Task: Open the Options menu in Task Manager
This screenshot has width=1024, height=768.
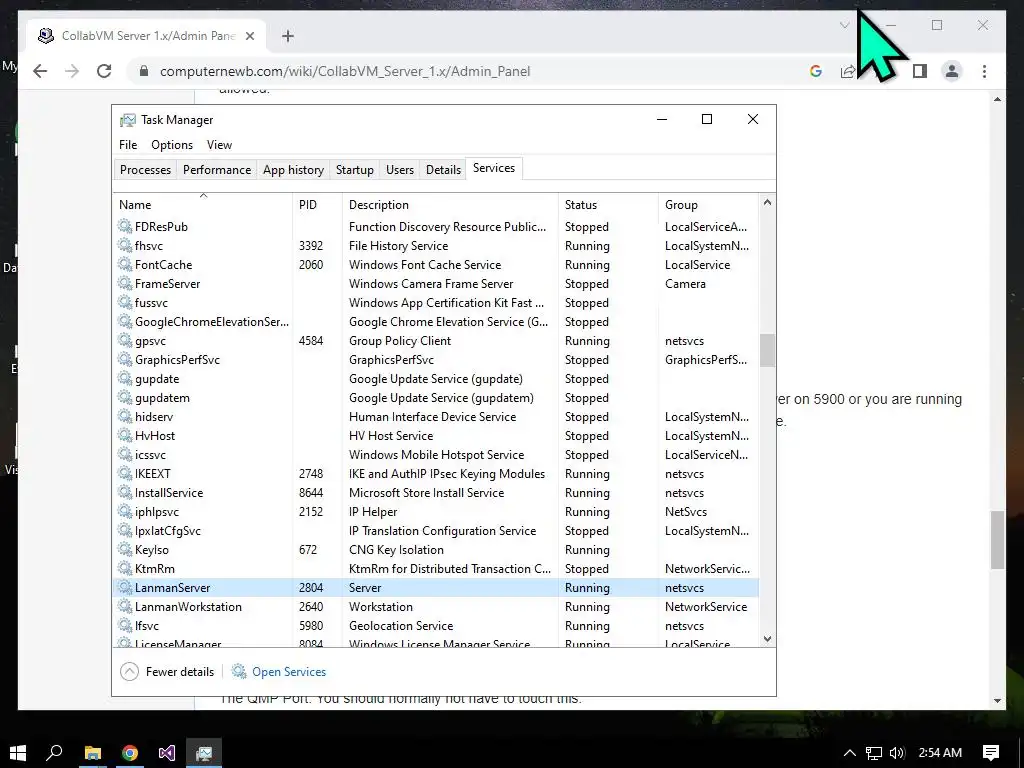Action: (172, 145)
